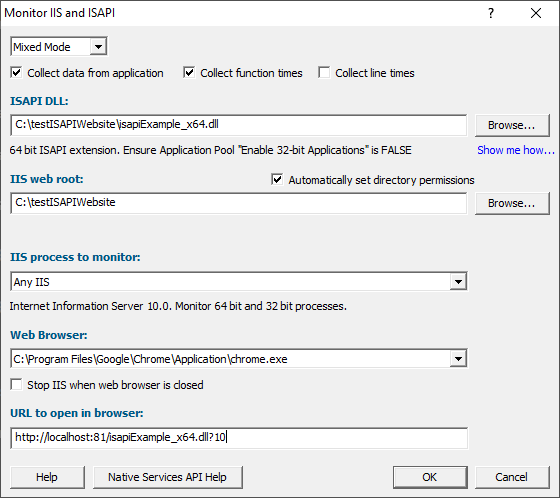Image resolution: width=560 pixels, height=498 pixels.
Task: Cancel the Monitor IIS and ISAPI dialog
Action: pos(512,477)
